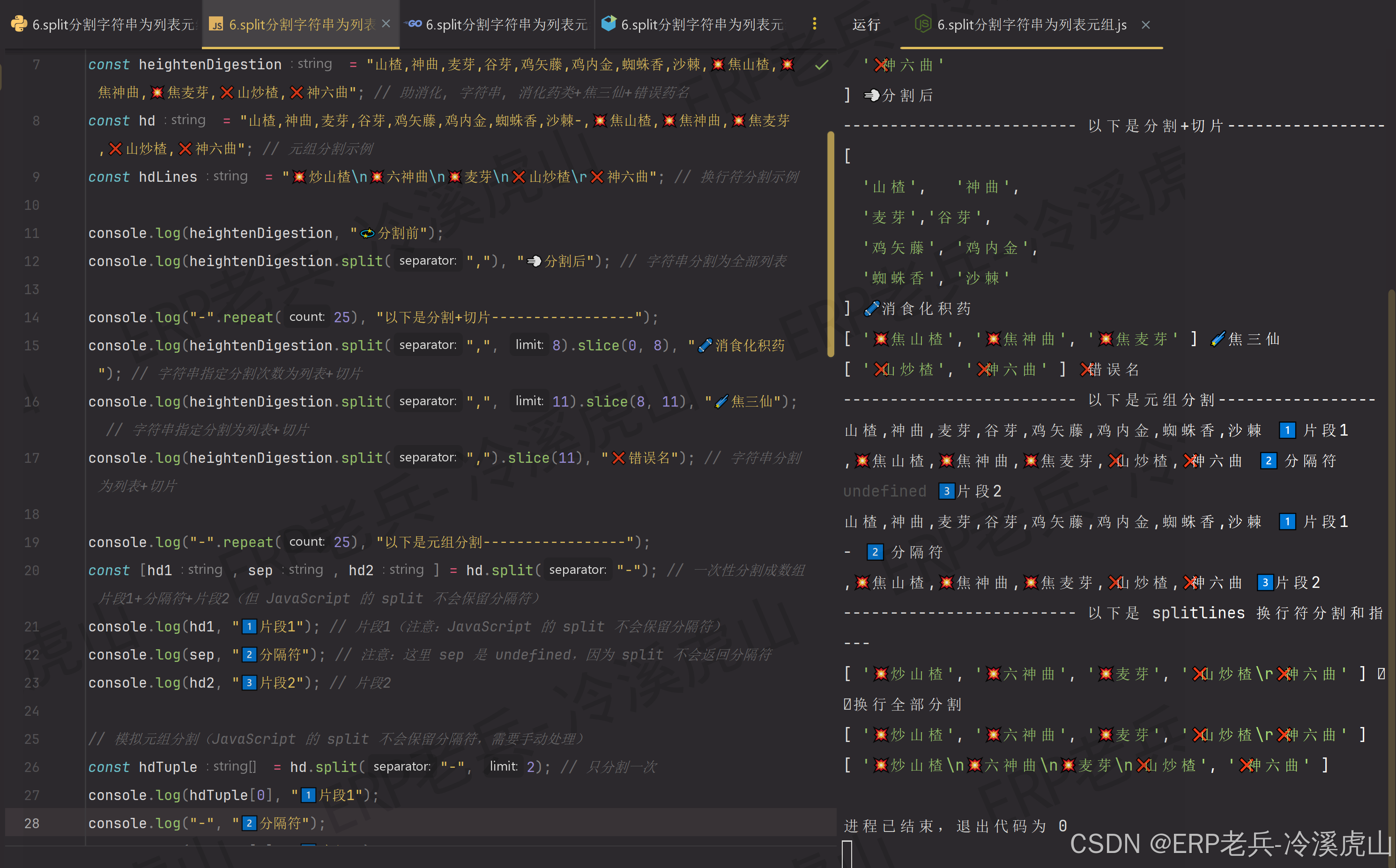Click the Node.js run configuration icon

[x=922, y=24]
